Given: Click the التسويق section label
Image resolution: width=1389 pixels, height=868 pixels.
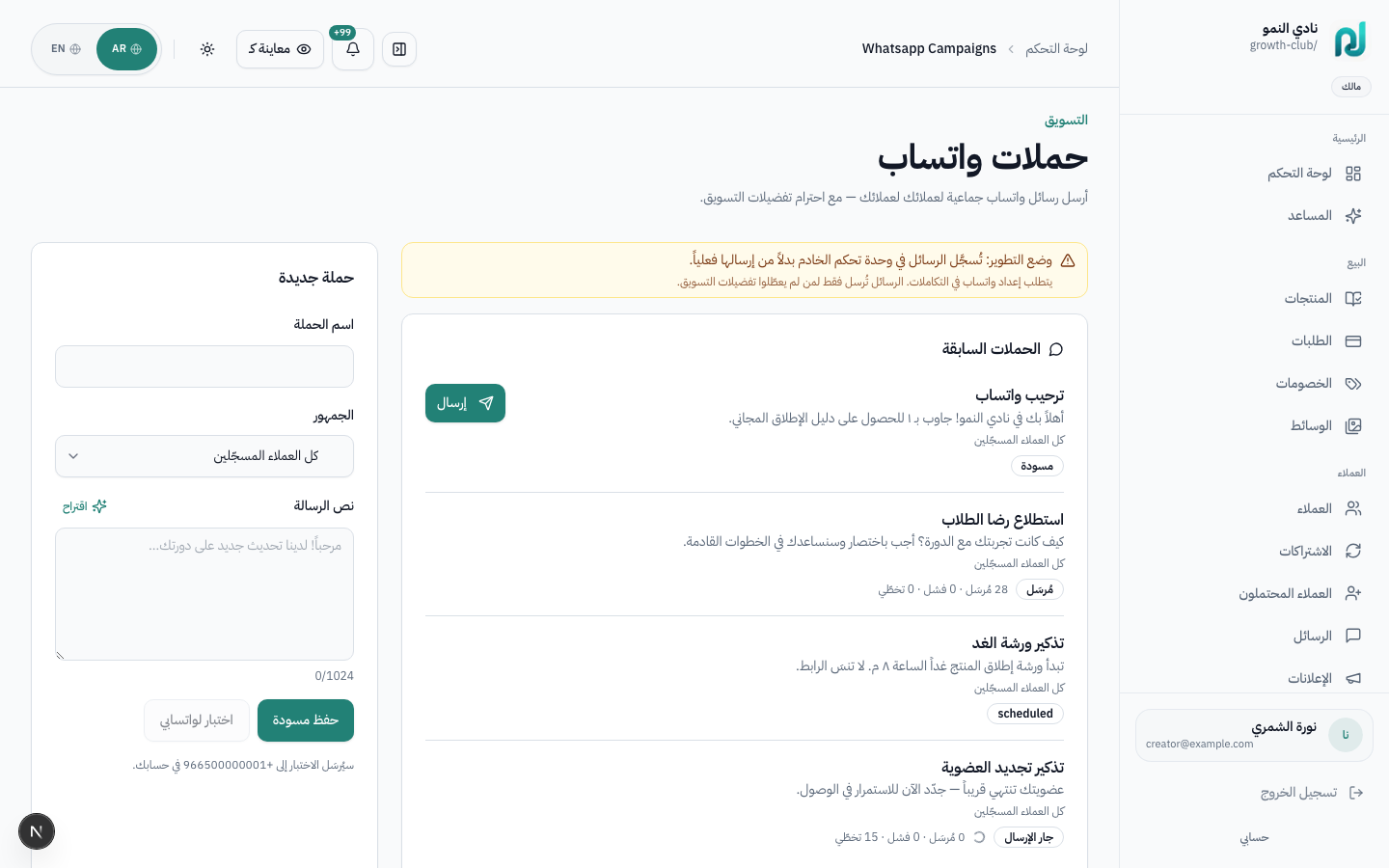Looking at the screenshot, I should tap(1066, 121).
